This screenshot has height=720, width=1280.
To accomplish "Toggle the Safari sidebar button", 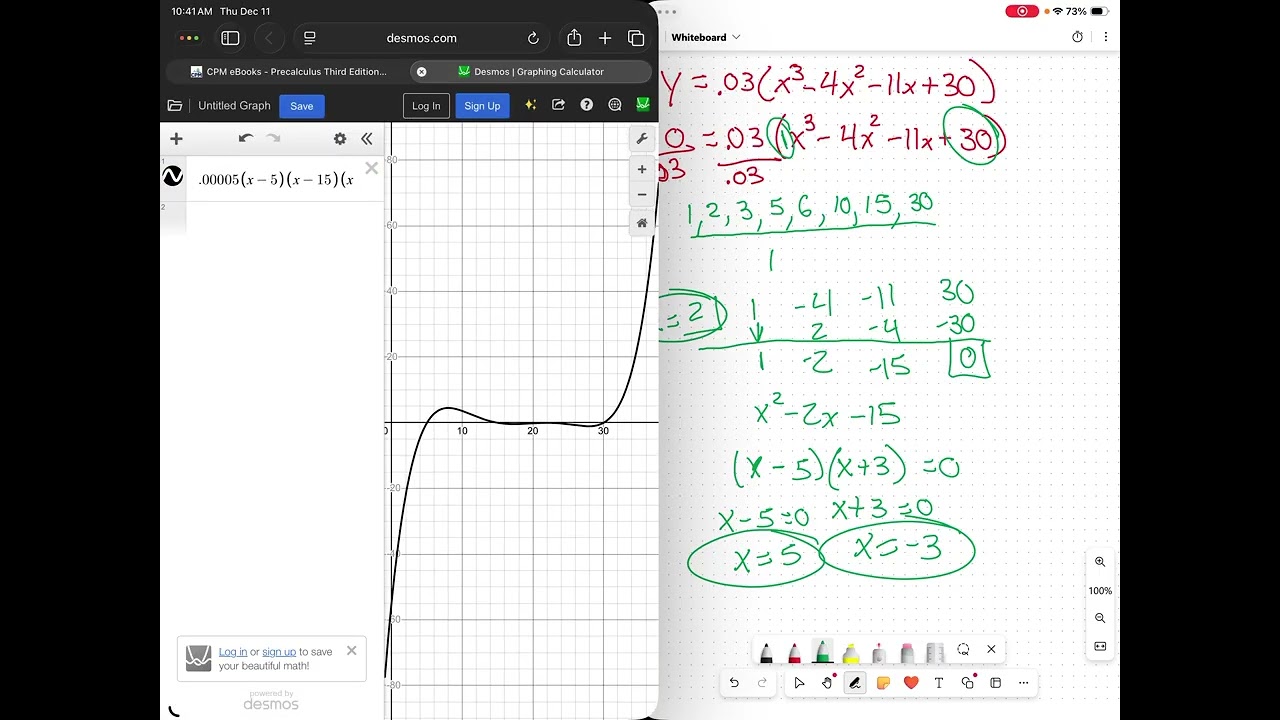I will pyautogui.click(x=230, y=38).
